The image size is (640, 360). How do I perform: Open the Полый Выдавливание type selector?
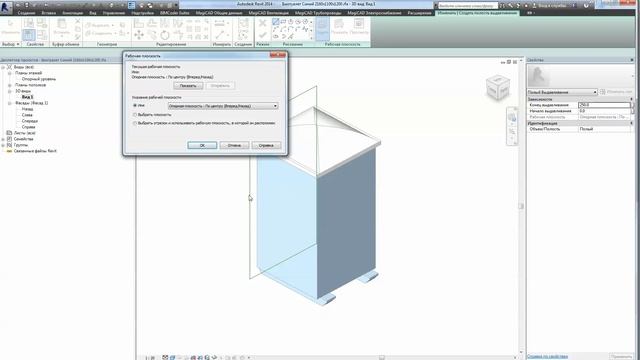click(562, 92)
